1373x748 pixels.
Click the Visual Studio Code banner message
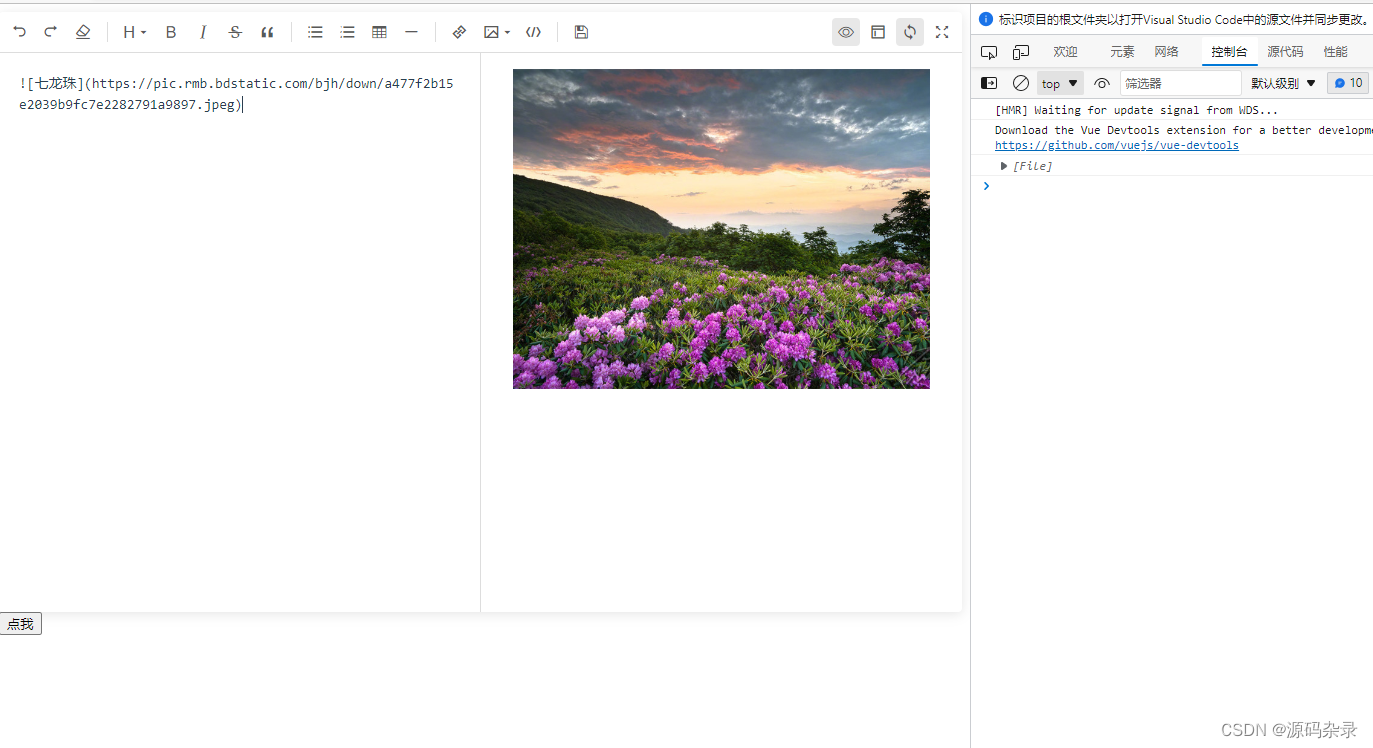pyautogui.click(x=1183, y=19)
